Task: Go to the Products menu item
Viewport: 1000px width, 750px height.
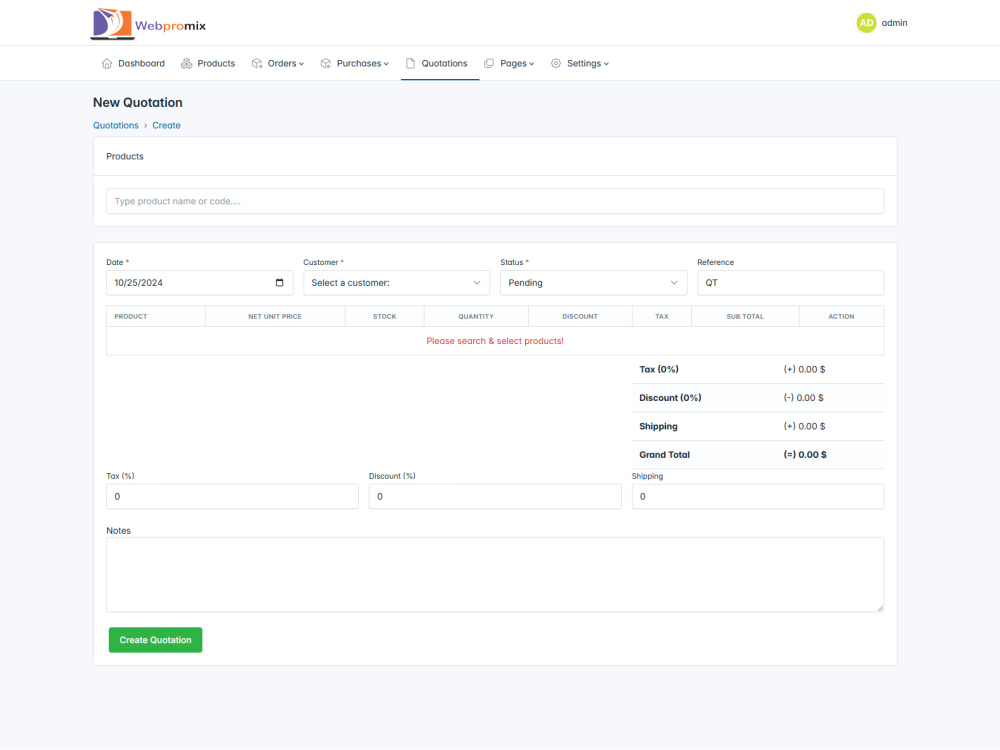Action: 208,63
